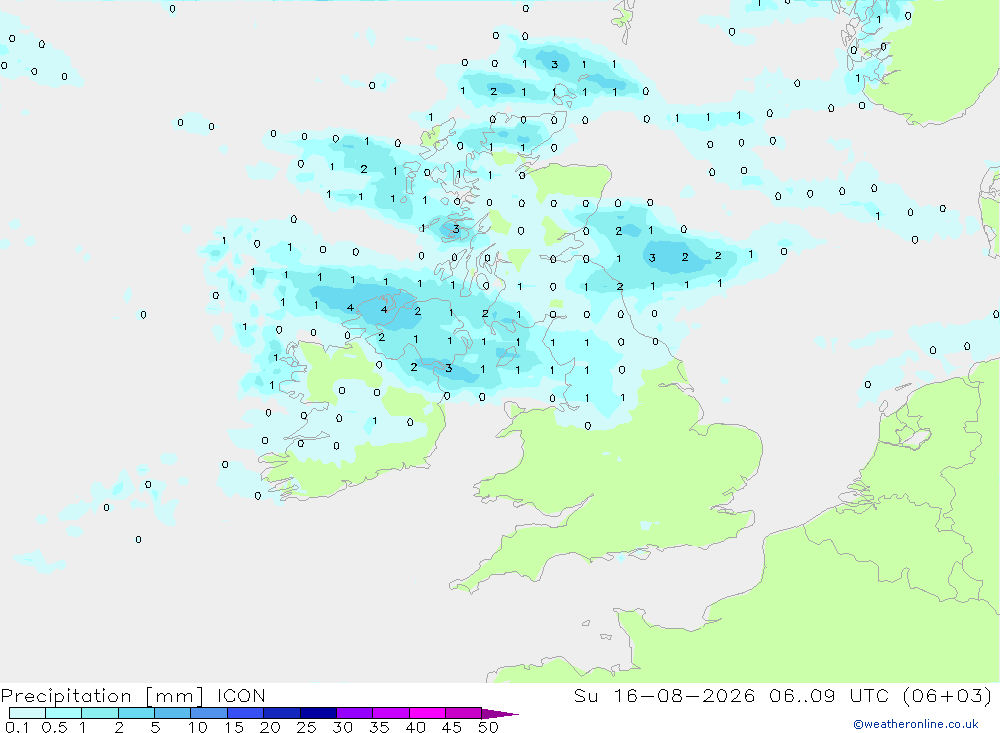Click the legend label '50'
Image resolution: width=1000 pixels, height=733 pixels.
(x=488, y=727)
